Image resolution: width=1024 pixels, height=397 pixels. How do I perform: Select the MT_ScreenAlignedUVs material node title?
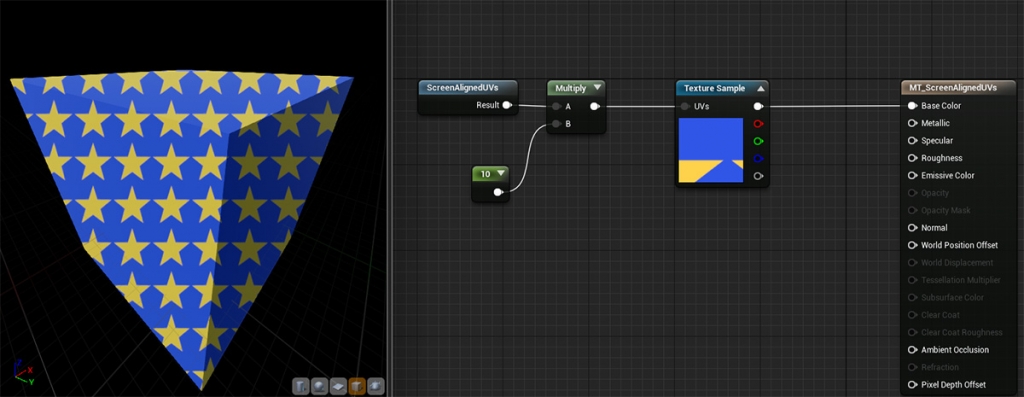[x=953, y=87]
